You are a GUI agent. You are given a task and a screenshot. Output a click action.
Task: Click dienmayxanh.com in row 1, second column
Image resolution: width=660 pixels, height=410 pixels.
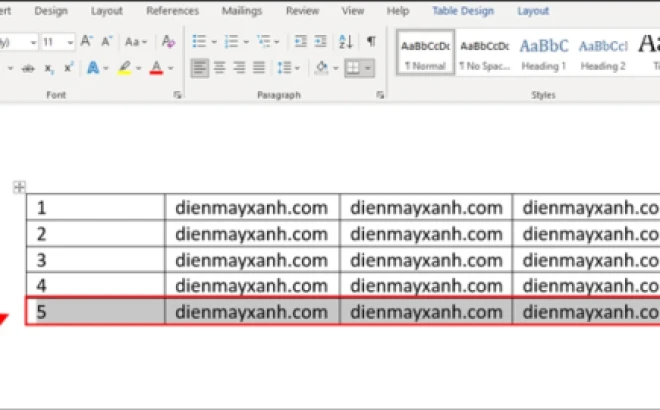(252, 208)
